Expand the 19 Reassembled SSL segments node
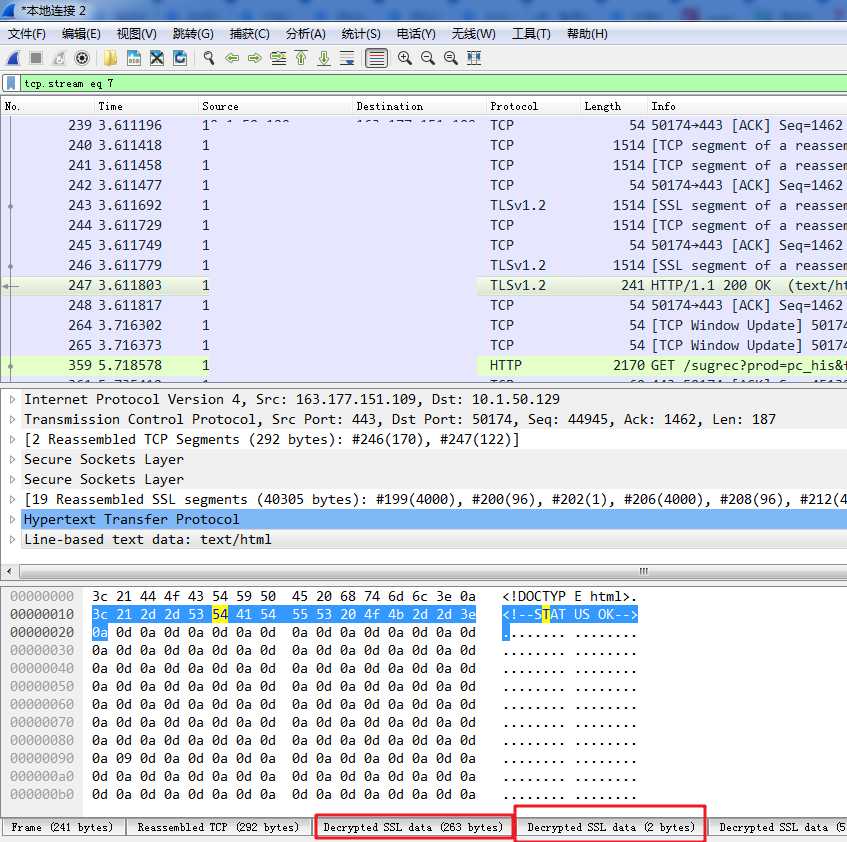 coord(12,500)
